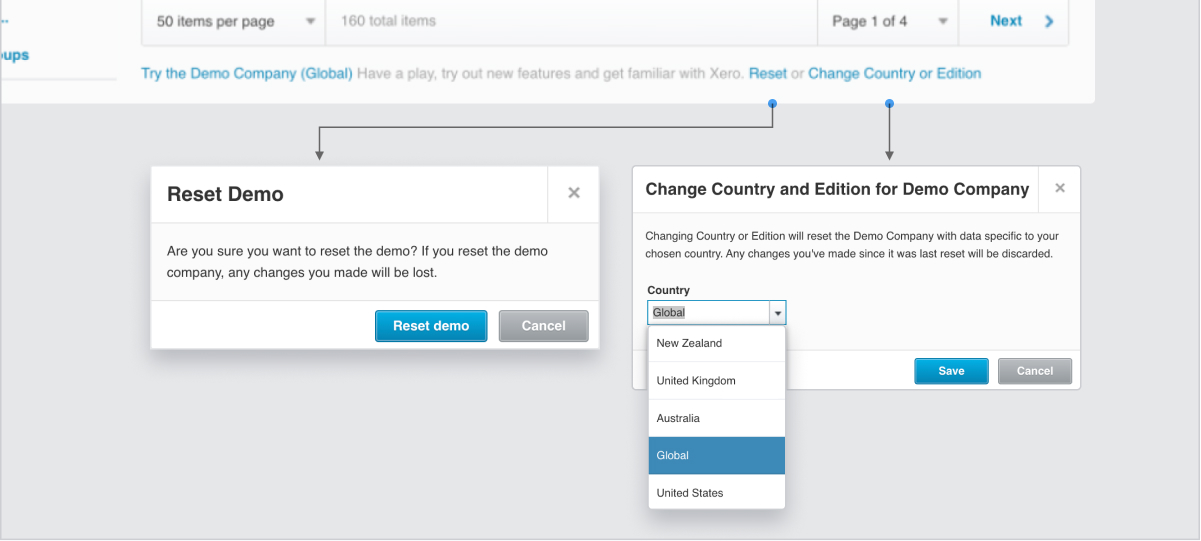Open the Page 1 of 4 dropdown

pos(887,21)
